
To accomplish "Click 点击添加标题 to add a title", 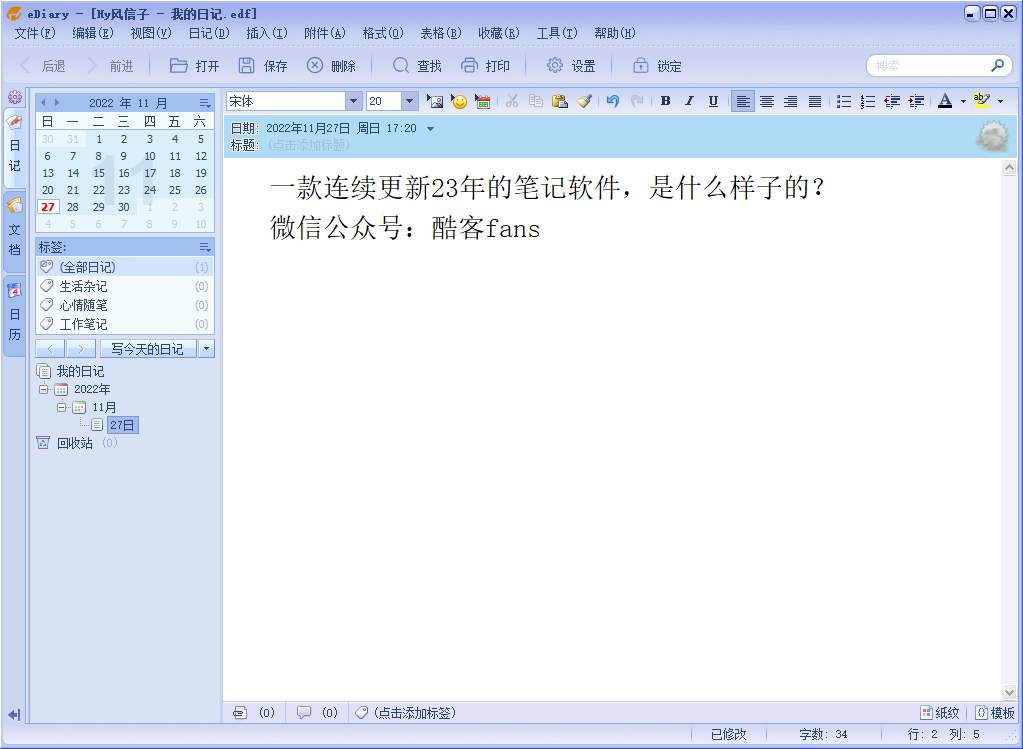I will click(308, 145).
